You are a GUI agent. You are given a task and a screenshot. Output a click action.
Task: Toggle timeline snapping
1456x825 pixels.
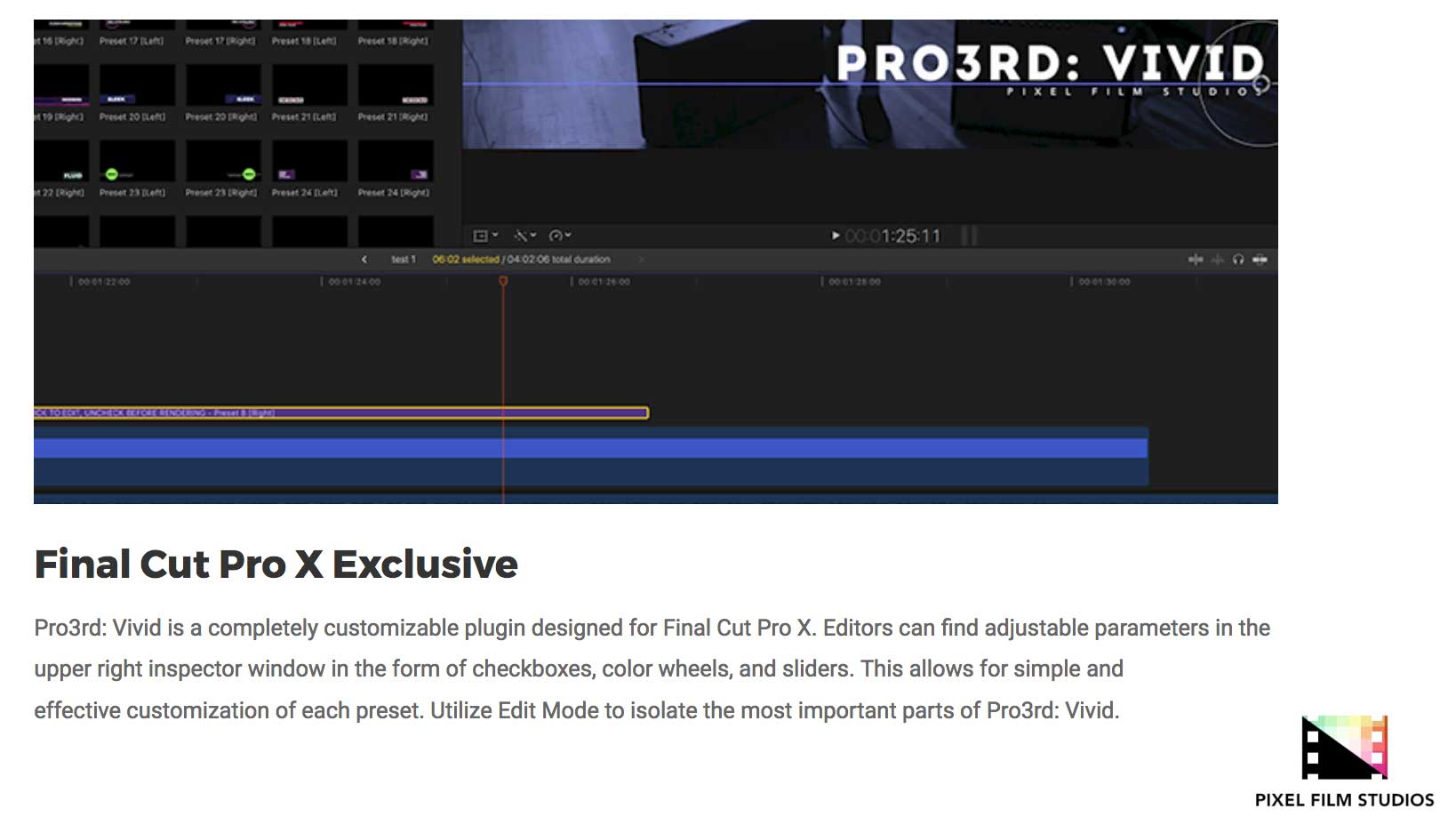pos(1260,260)
